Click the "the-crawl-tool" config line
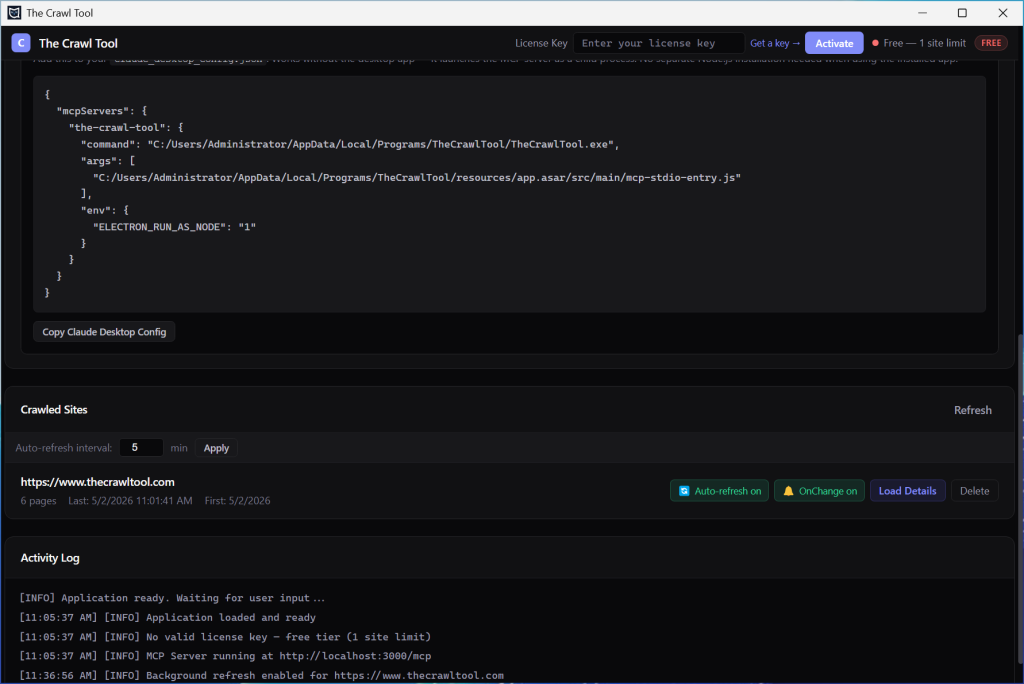 tap(126, 127)
